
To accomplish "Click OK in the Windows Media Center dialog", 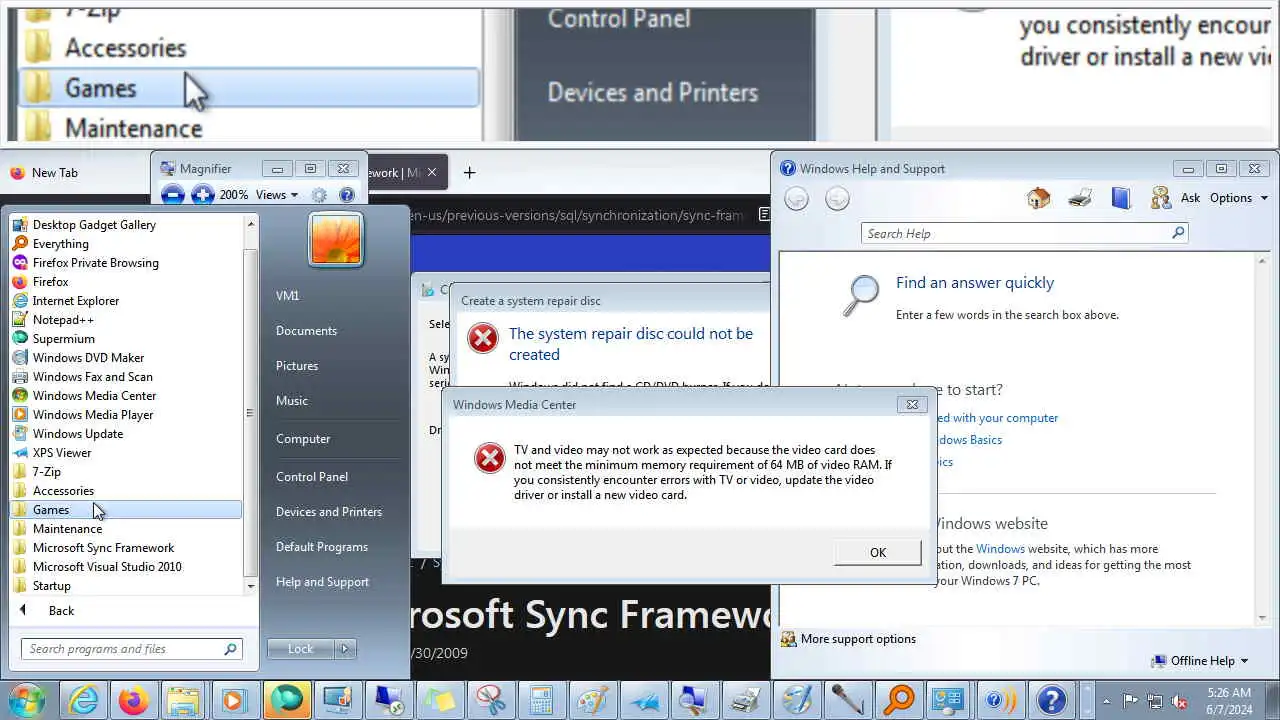I will click(x=878, y=553).
